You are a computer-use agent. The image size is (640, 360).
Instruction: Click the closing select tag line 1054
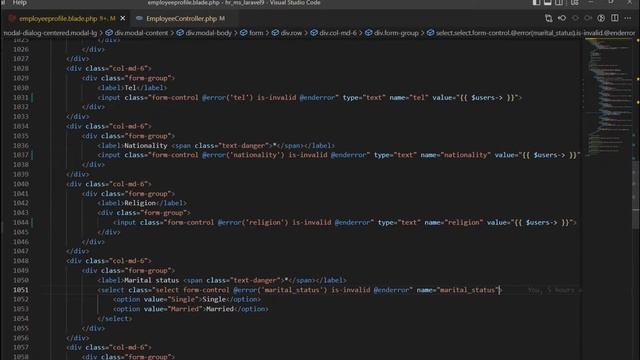click(115, 319)
